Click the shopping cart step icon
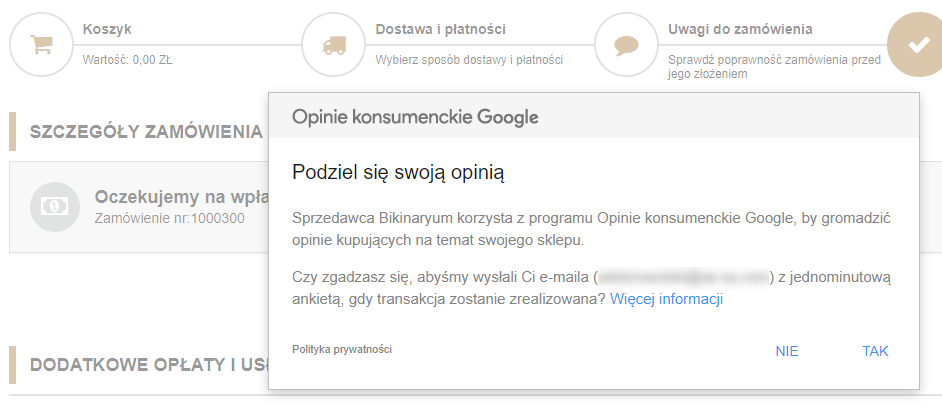Screen dimensions: 942x416 42,45
